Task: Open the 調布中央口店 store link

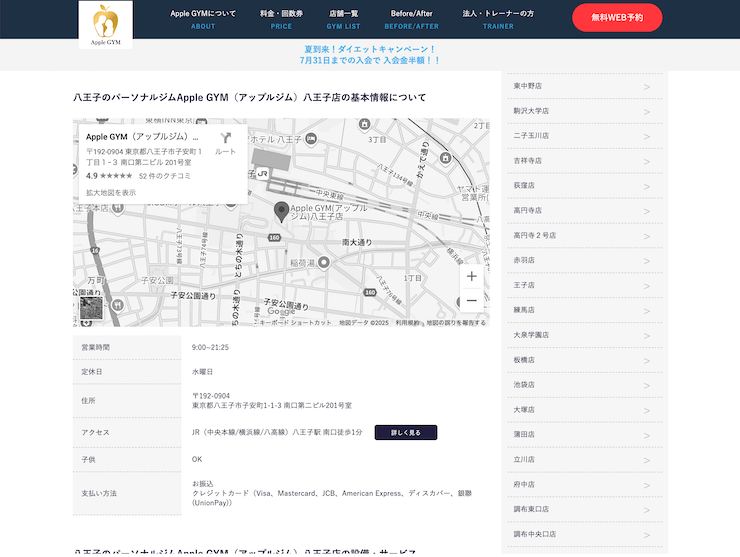Action: tap(585, 534)
